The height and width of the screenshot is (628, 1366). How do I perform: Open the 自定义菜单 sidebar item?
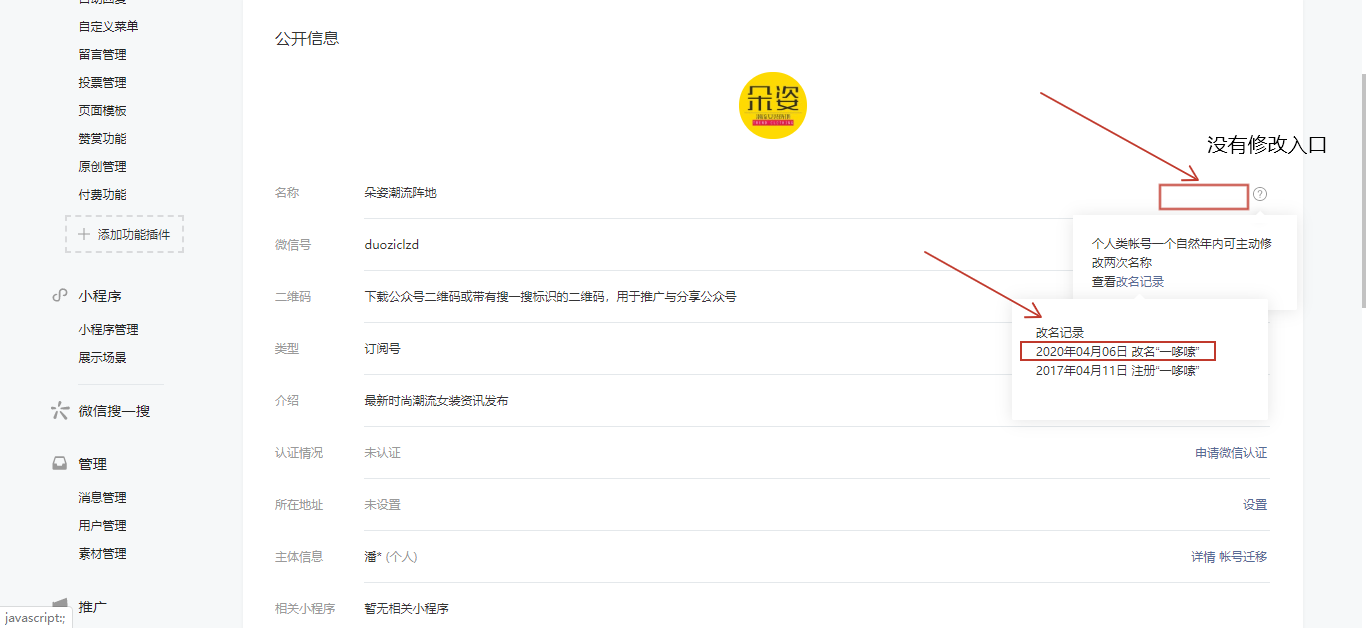(x=108, y=26)
